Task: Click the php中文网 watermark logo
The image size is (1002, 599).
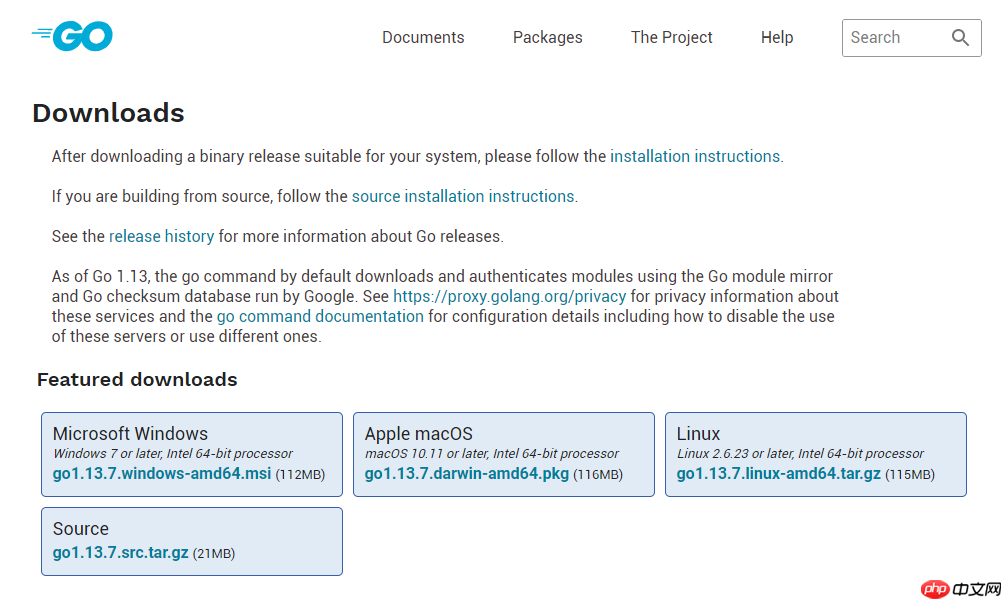Action: [x=961, y=589]
